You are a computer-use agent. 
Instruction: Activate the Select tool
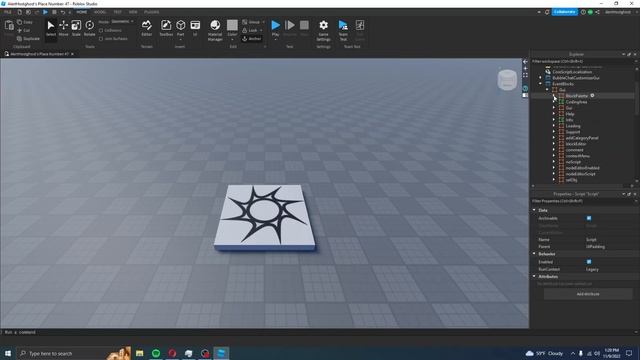(51, 29)
